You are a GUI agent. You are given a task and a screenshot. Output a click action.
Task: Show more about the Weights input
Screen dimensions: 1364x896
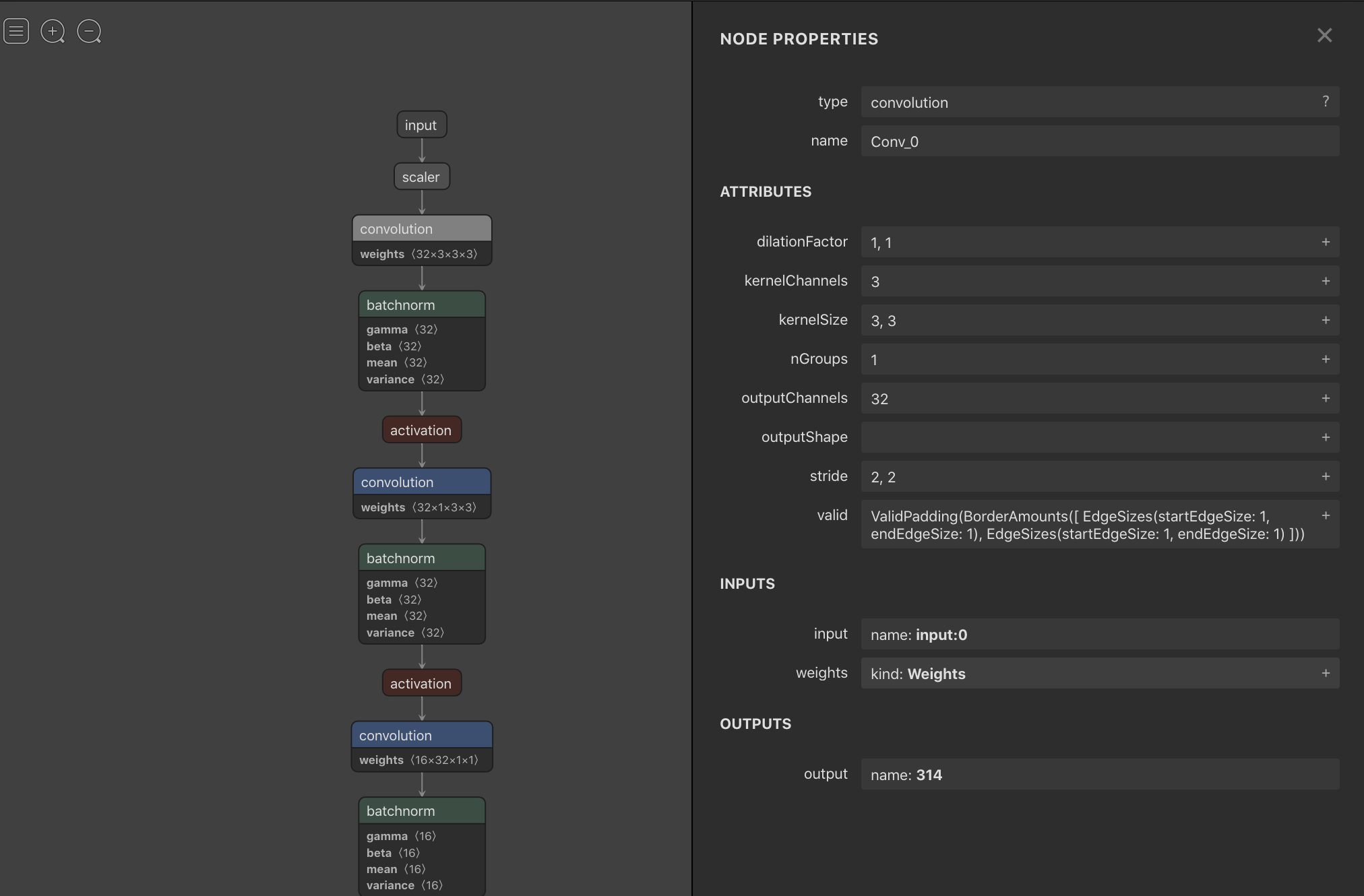pyautogui.click(x=1325, y=673)
